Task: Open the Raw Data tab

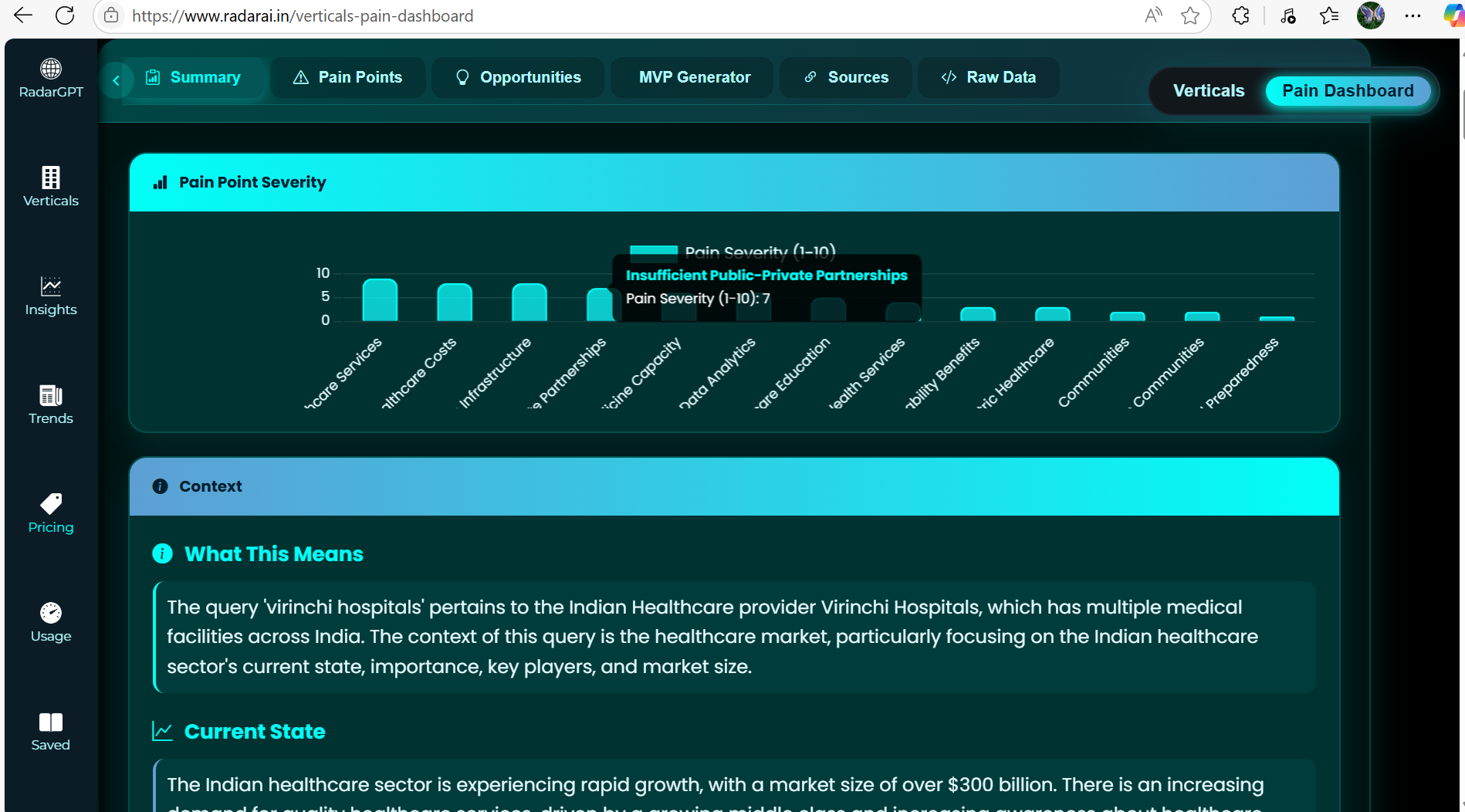Action: tap(989, 77)
